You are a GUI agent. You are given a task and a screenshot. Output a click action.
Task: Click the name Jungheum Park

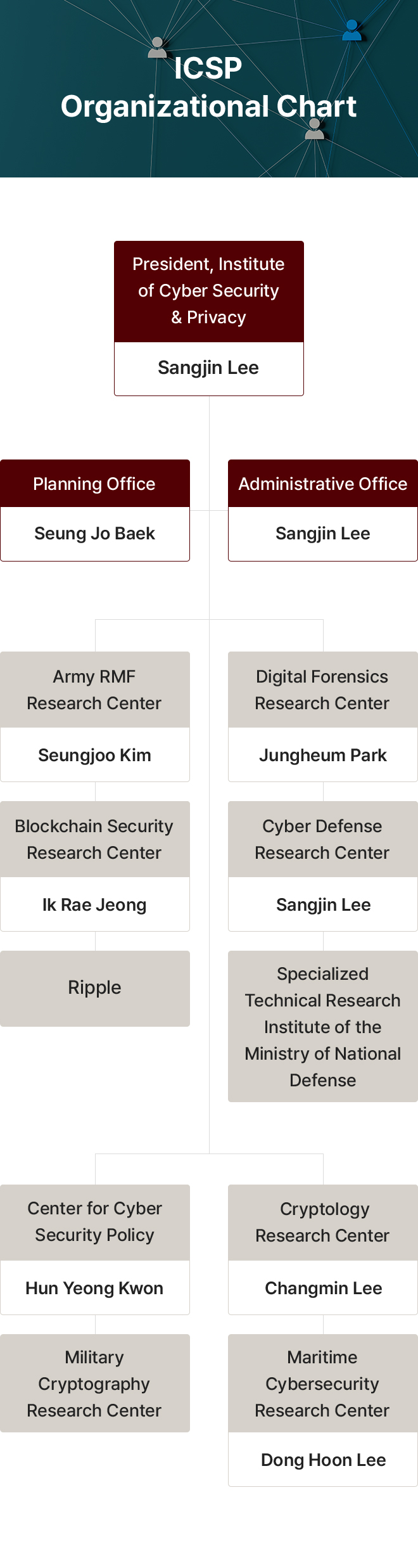(x=322, y=755)
